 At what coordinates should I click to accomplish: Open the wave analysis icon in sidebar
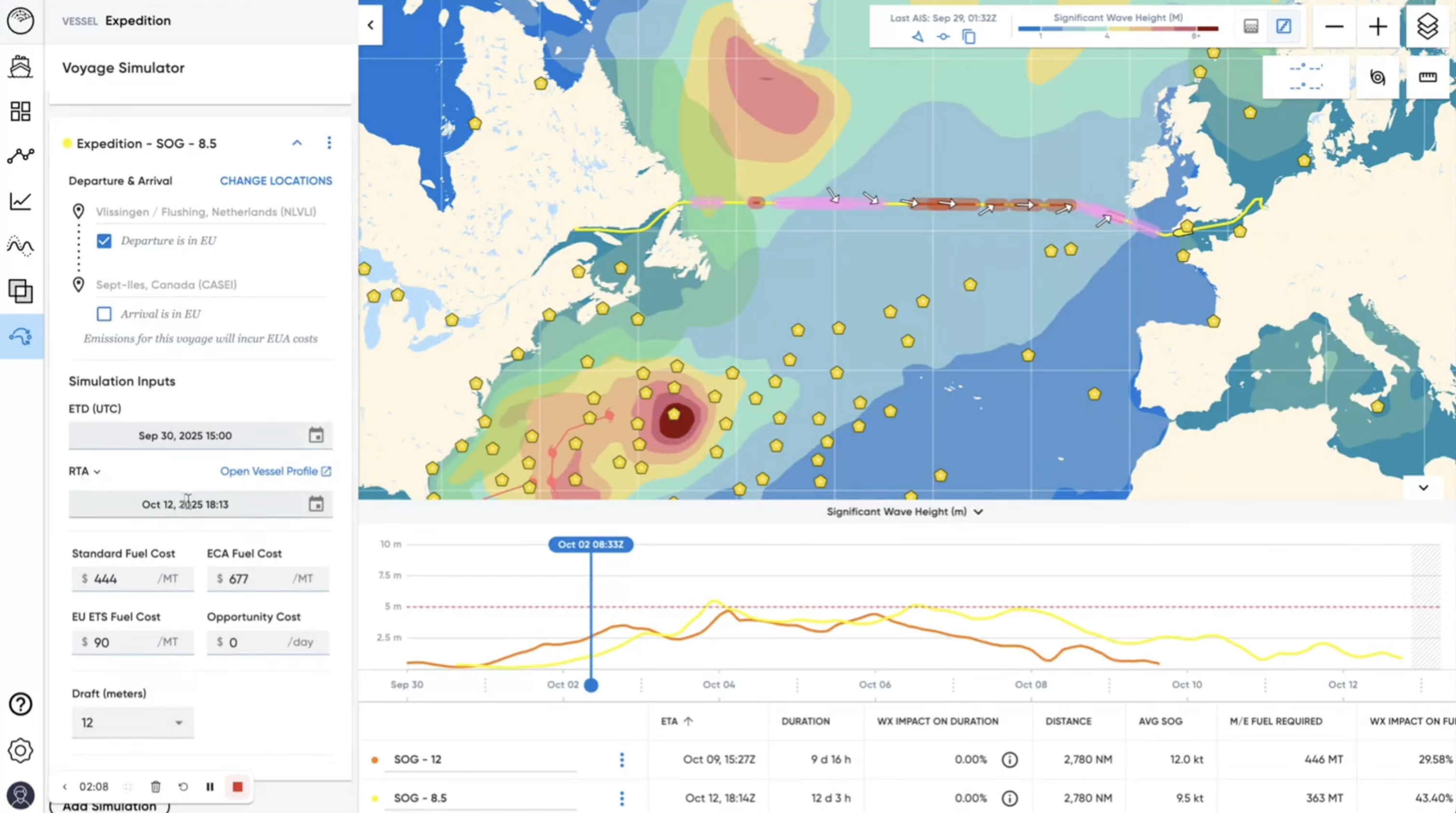[20, 246]
